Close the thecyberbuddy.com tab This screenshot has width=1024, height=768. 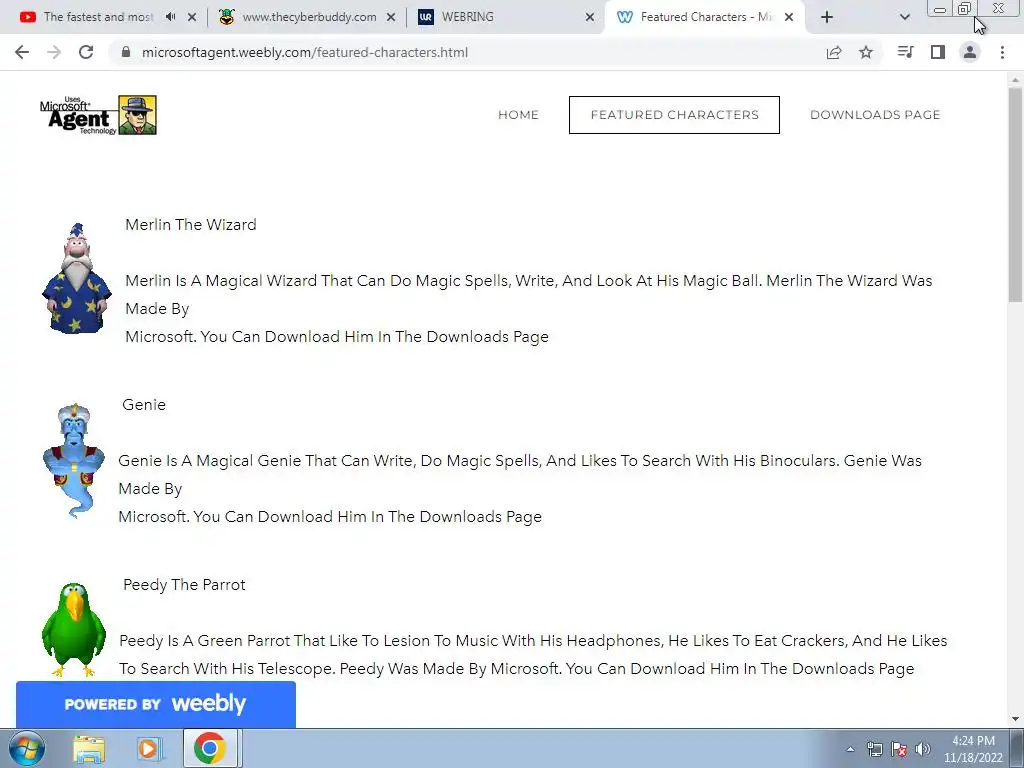click(391, 17)
